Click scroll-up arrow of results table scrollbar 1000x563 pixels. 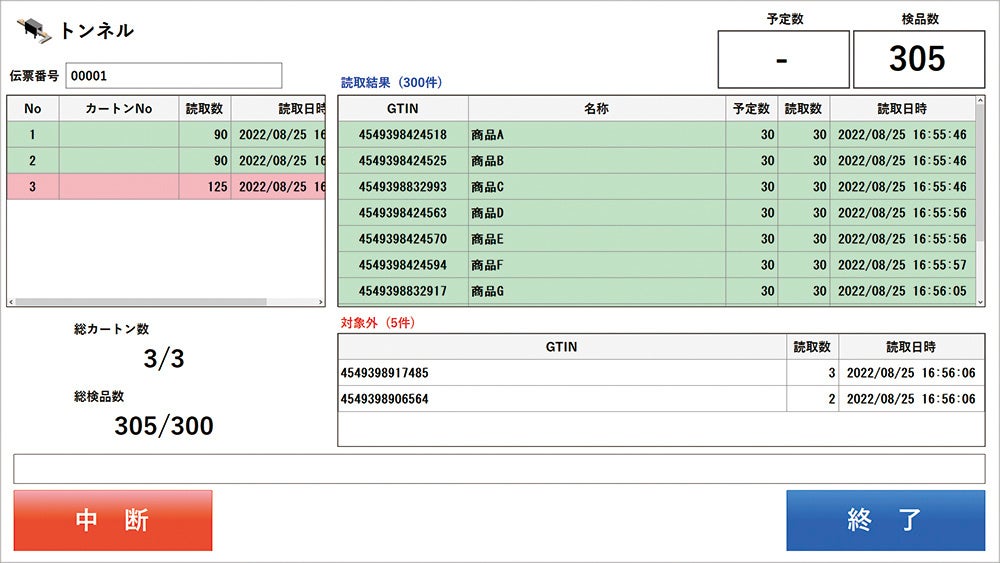(x=981, y=101)
